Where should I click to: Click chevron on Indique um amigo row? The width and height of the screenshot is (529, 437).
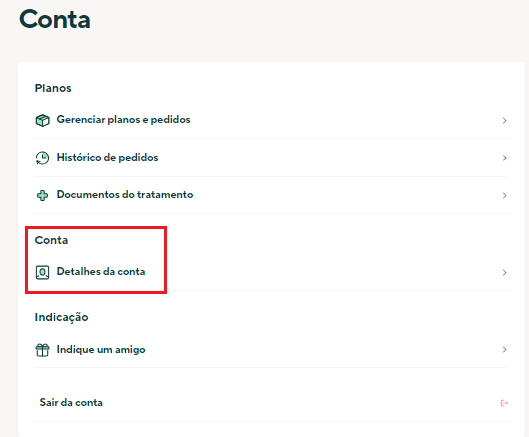pyautogui.click(x=504, y=350)
